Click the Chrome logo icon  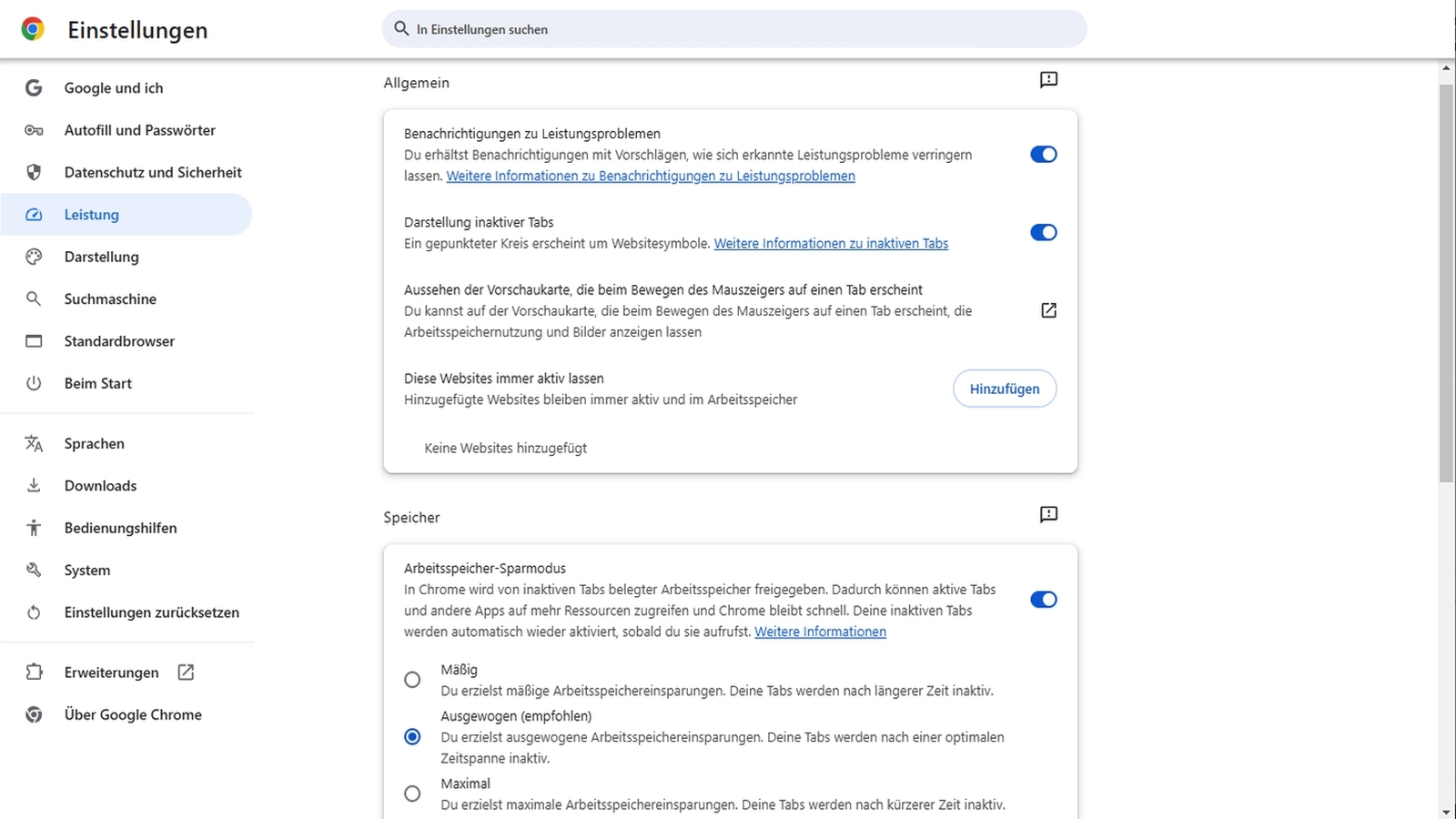coord(33,29)
